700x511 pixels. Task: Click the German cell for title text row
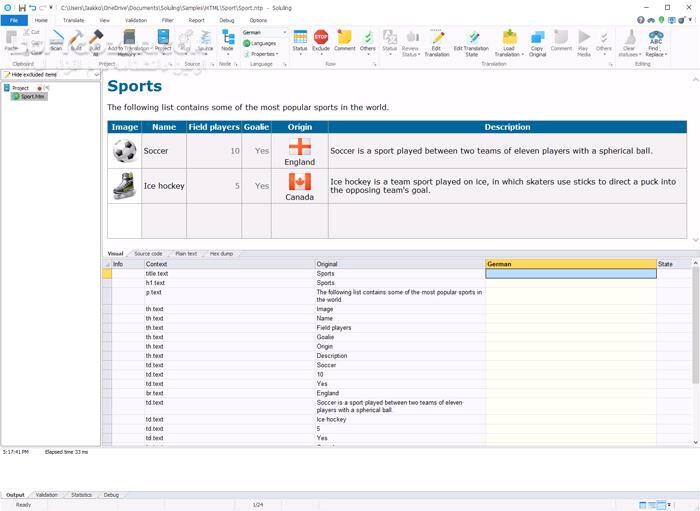pos(570,273)
